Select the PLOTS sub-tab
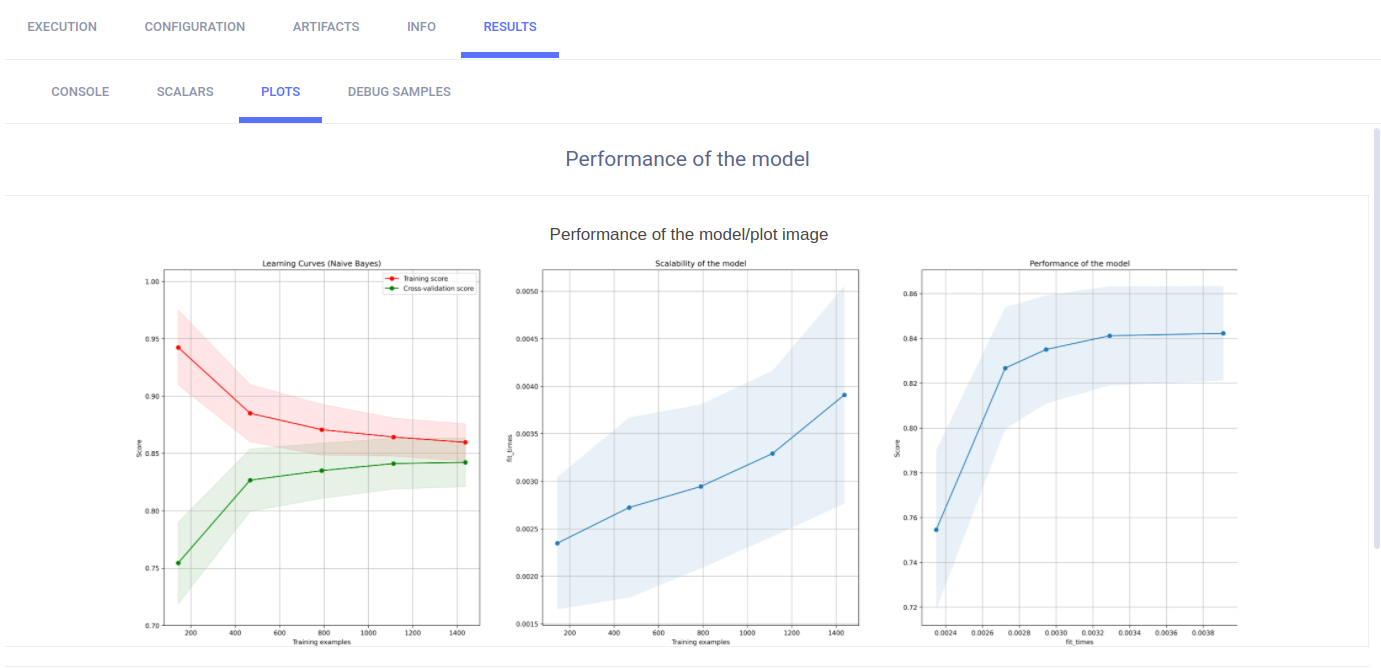 pyautogui.click(x=280, y=92)
